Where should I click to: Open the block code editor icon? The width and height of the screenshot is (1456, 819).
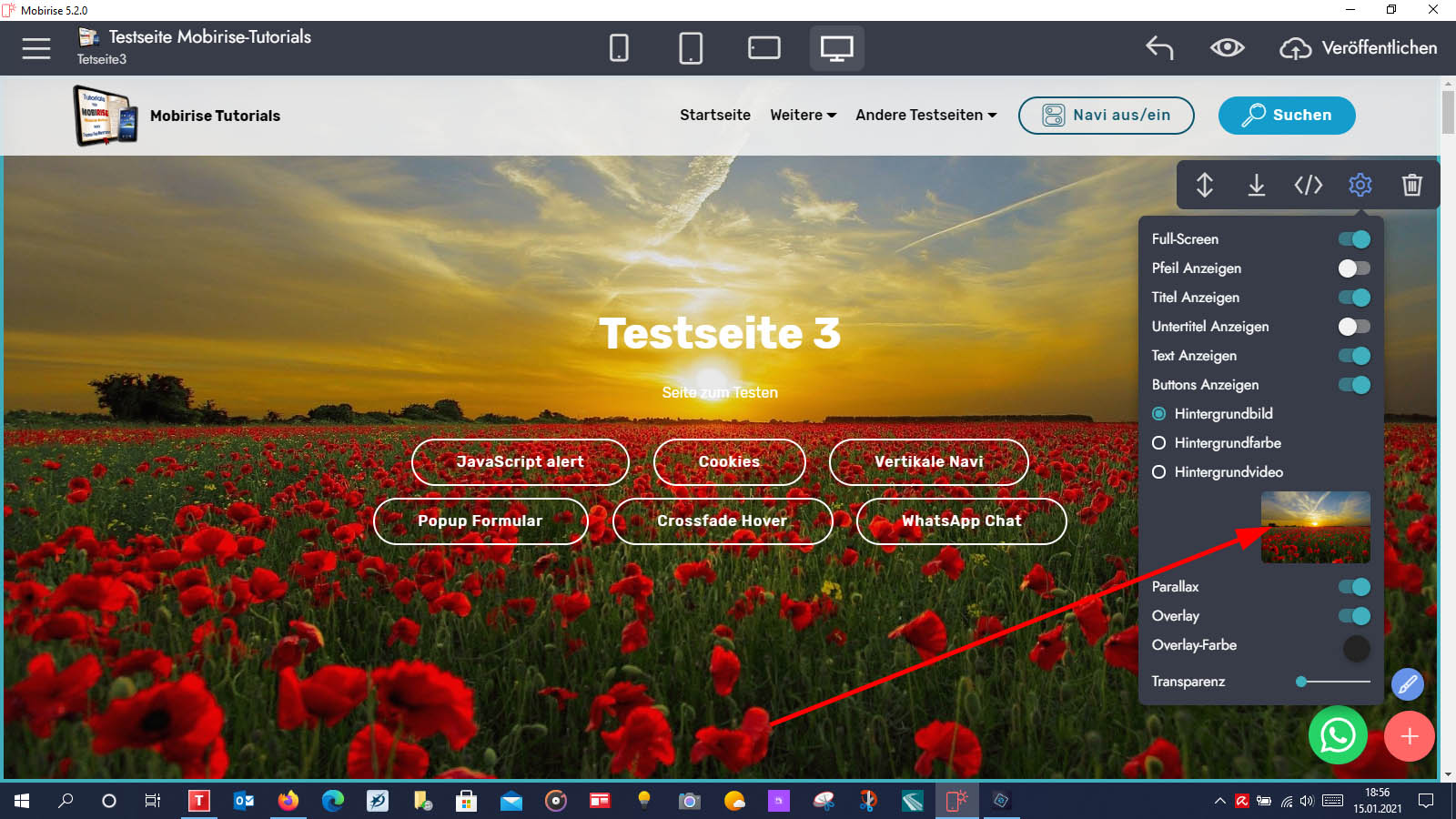[1308, 186]
